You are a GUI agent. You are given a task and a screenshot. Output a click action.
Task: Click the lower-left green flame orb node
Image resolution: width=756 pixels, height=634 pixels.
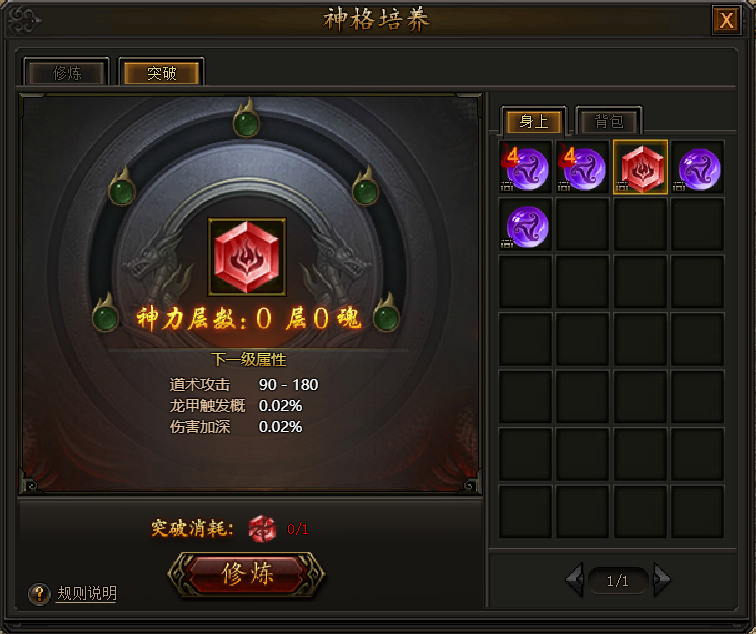coord(105,314)
